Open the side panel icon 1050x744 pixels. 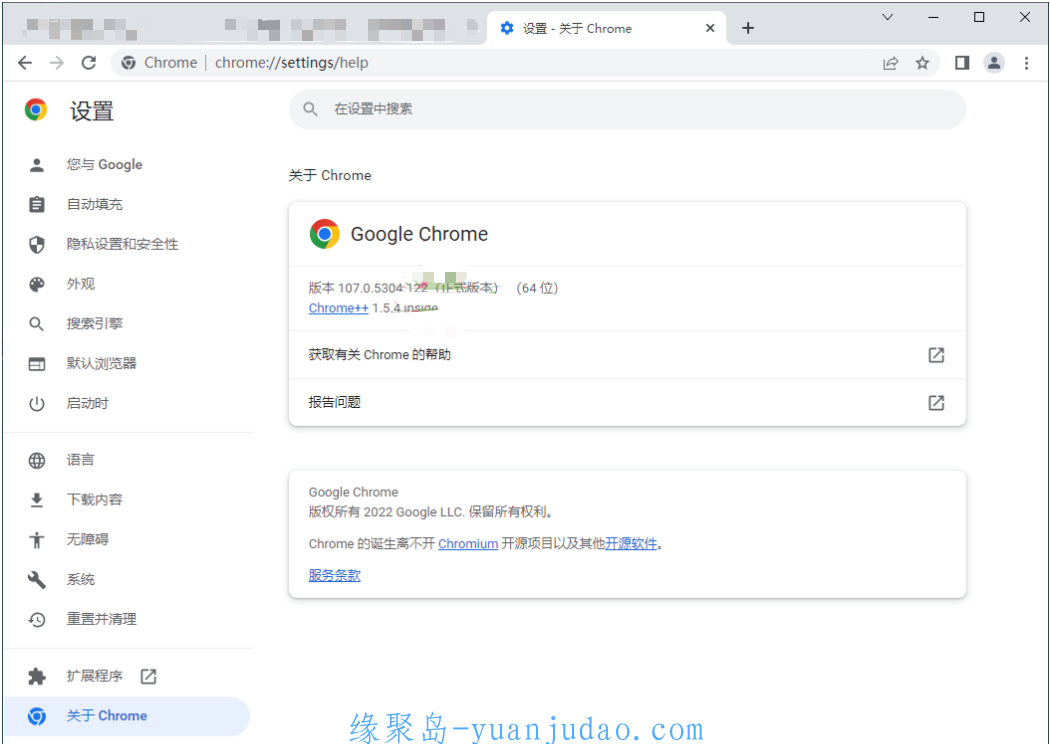point(962,63)
